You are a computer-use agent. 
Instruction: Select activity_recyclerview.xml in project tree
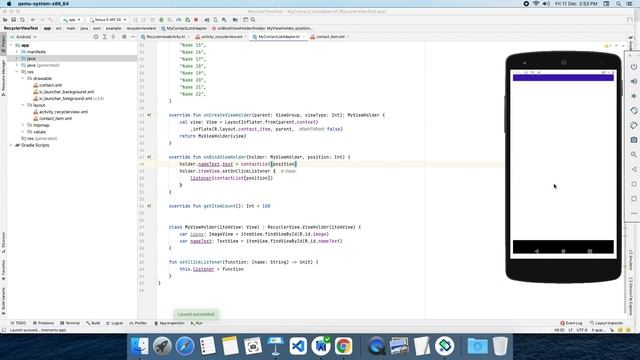click(x=60, y=112)
